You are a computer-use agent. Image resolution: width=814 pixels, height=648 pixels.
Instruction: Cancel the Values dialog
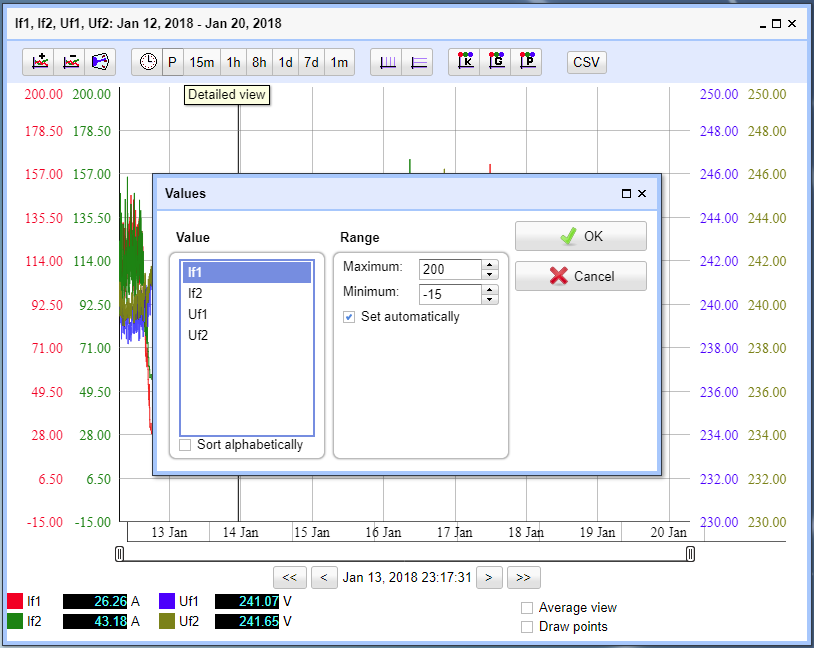click(581, 276)
